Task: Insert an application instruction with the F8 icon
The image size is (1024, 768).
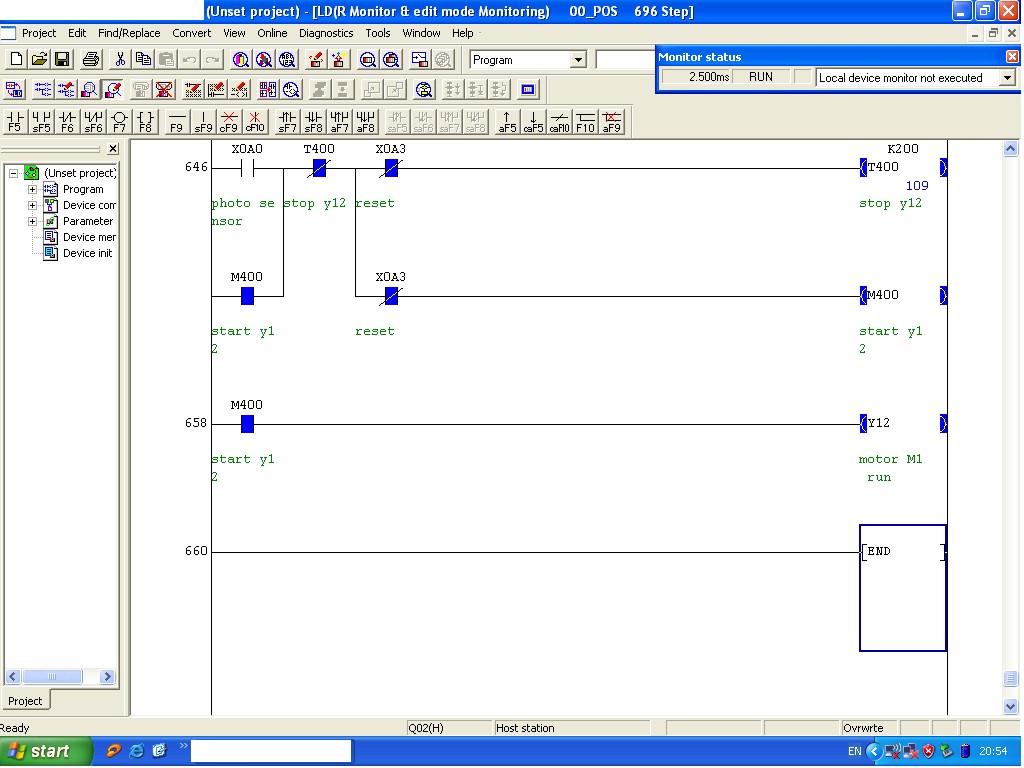Action: pos(145,121)
